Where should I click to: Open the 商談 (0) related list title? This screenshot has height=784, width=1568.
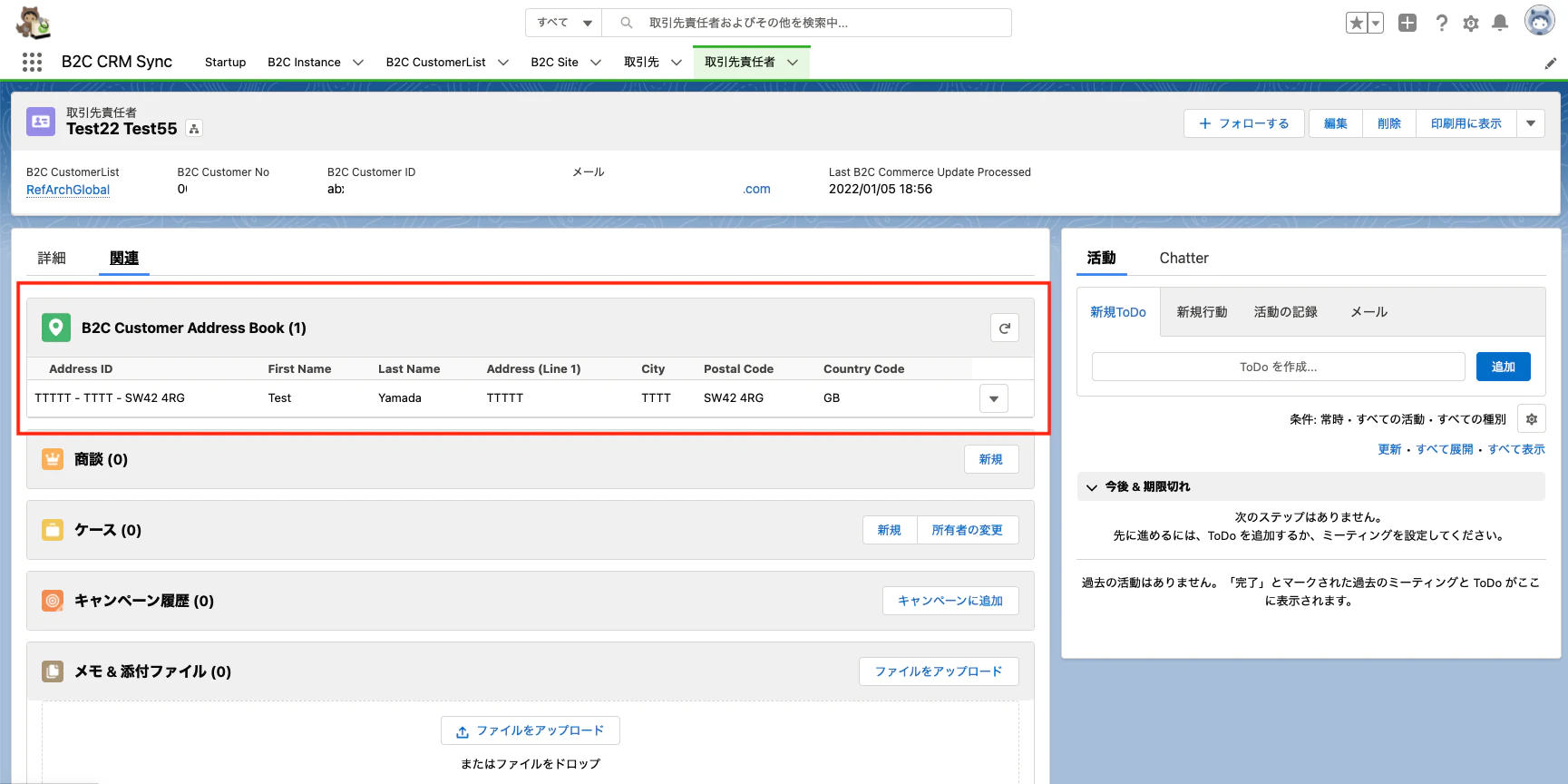[x=101, y=459]
